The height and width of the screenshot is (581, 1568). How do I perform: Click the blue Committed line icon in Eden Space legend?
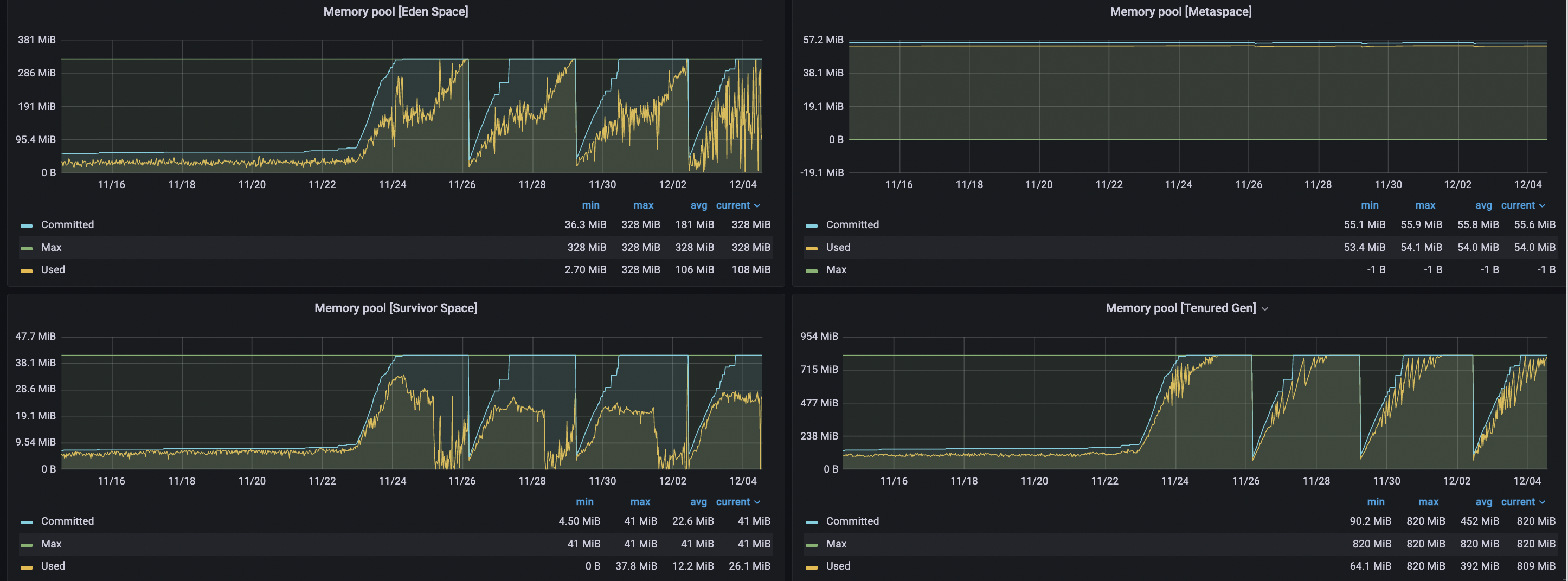click(x=26, y=224)
